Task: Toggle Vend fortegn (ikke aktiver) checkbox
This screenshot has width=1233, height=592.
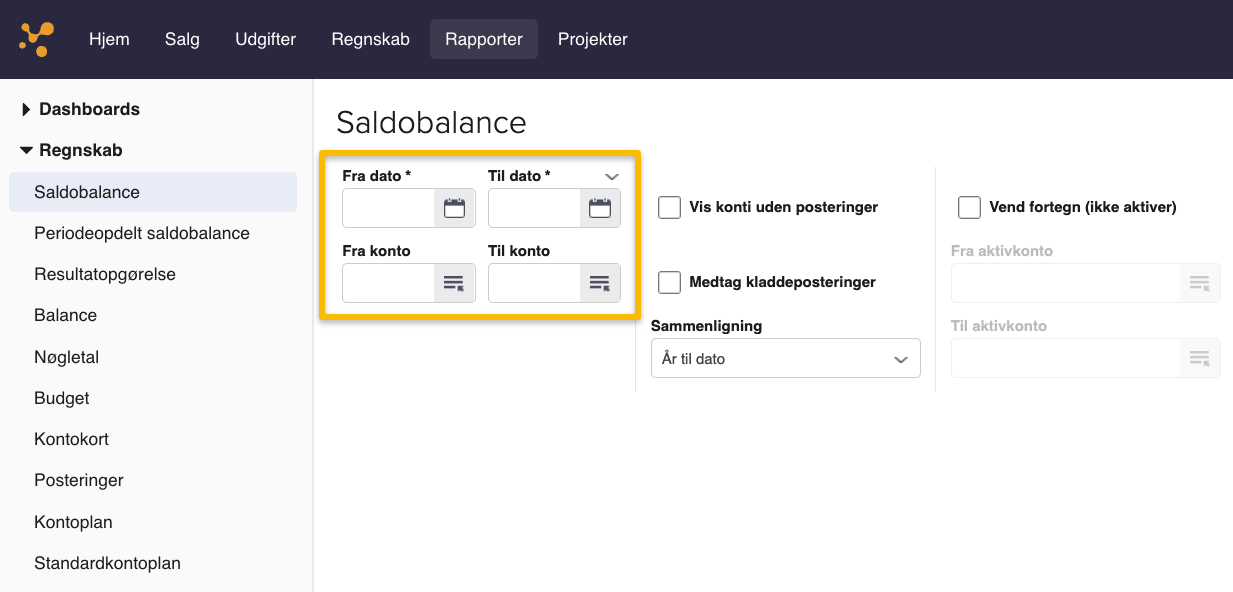Action: pyautogui.click(x=969, y=207)
